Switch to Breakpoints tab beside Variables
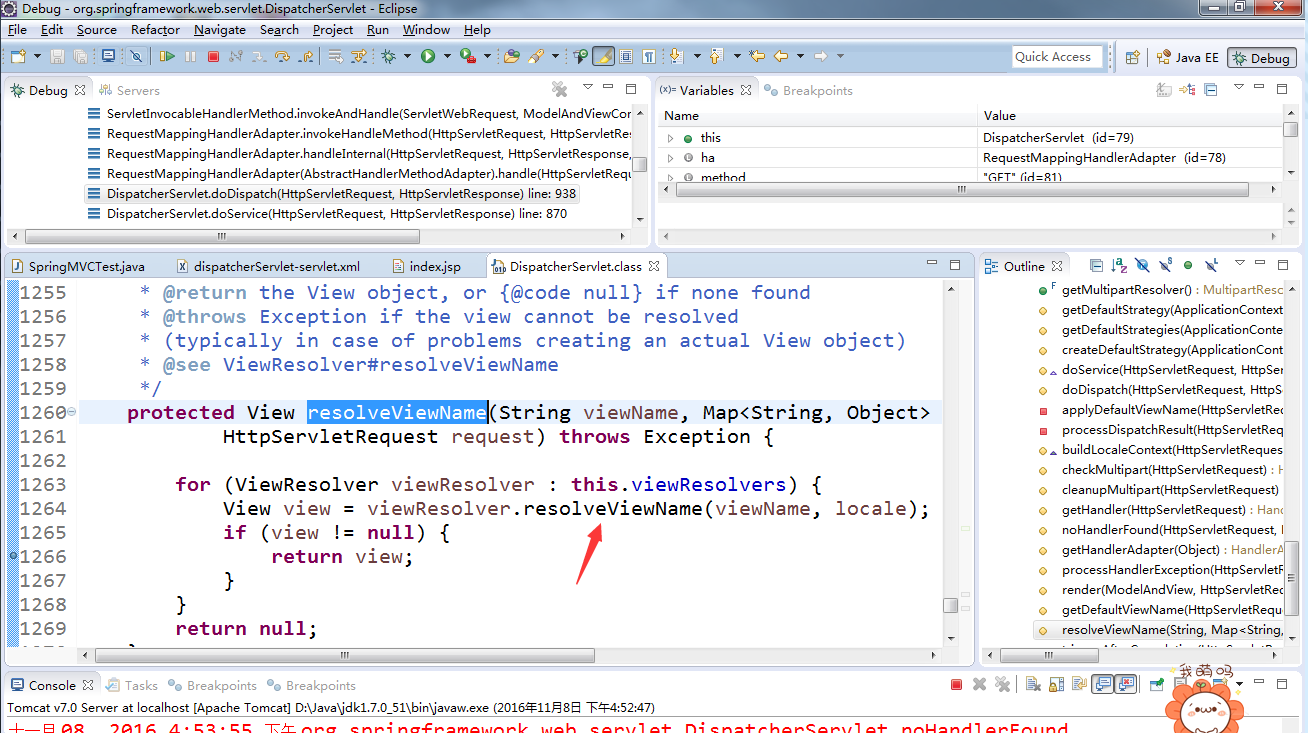Image resolution: width=1308 pixels, height=733 pixels. tap(808, 90)
